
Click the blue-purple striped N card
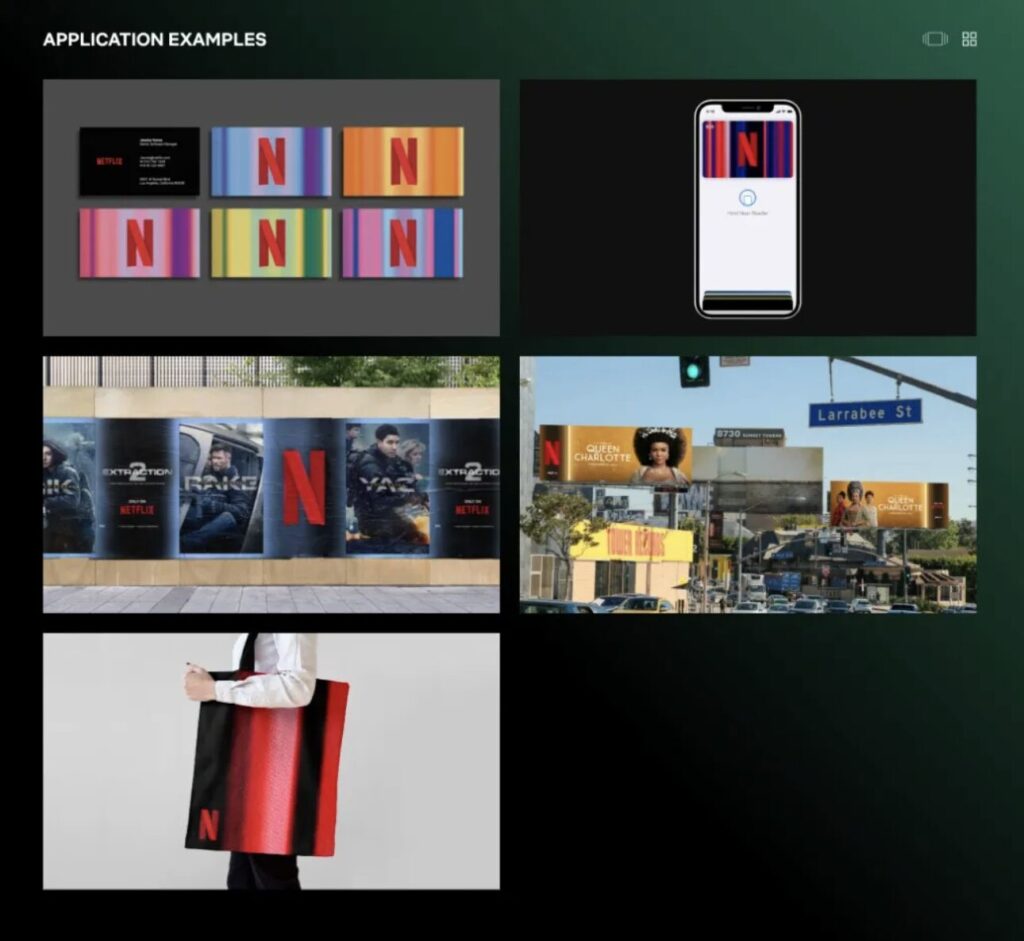point(271,161)
